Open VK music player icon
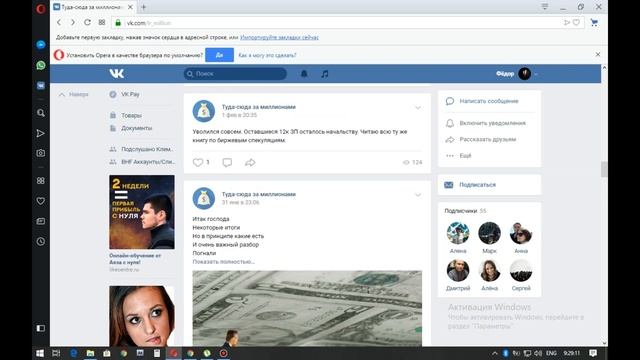The height and width of the screenshot is (360, 640). pos(324,74)
